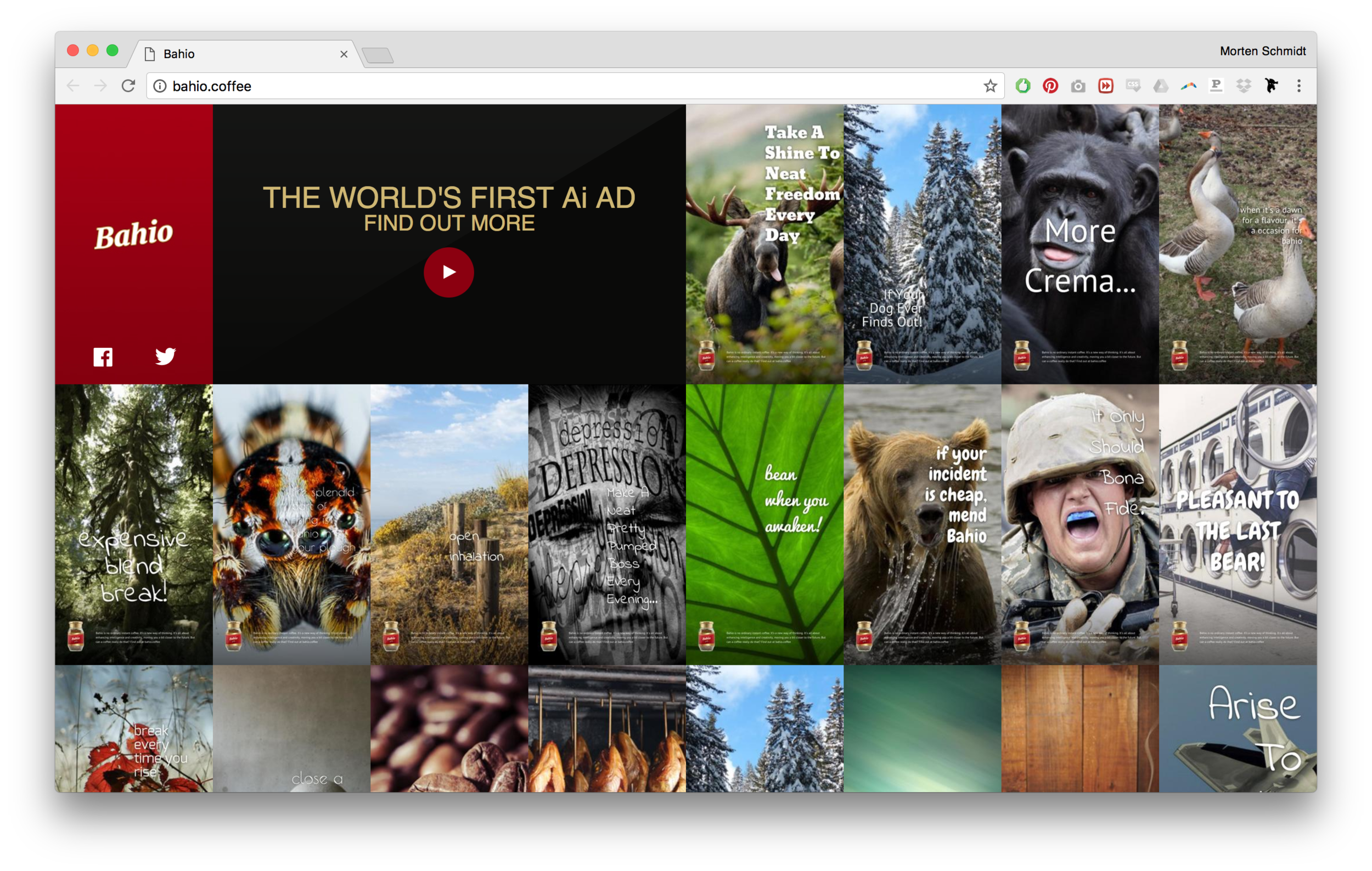Open Bahio's Twitter bird icon
This screenshot has width=1372, height=871.
(x=166, y=357)
